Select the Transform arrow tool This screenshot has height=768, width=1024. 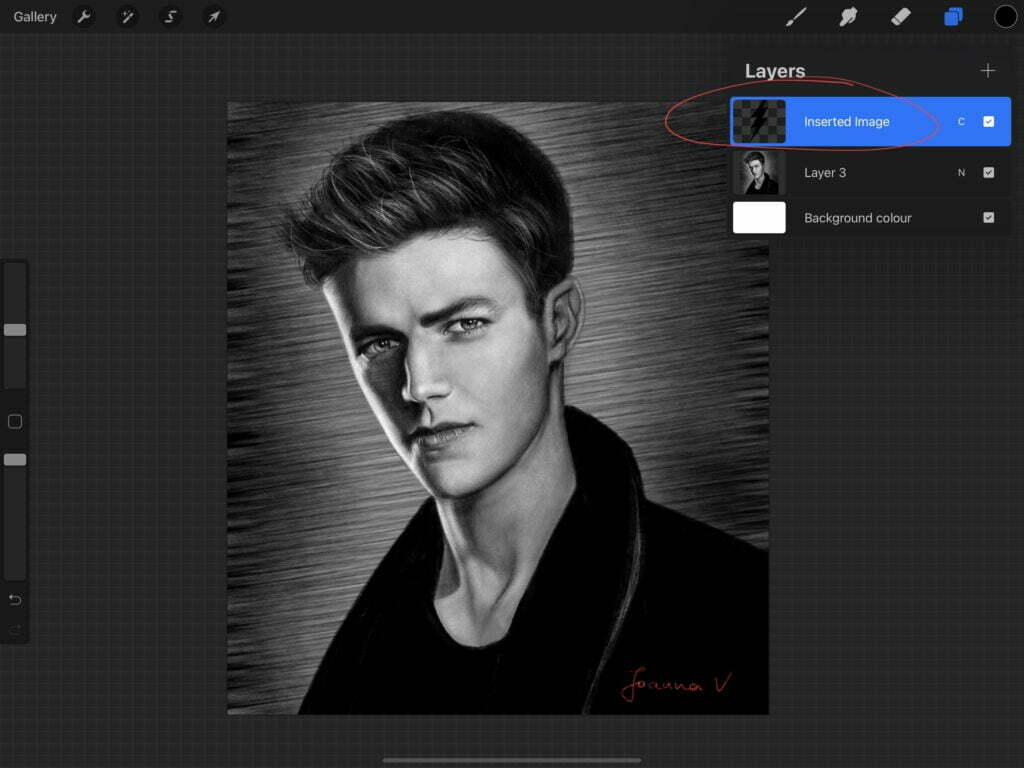(213, 17)
